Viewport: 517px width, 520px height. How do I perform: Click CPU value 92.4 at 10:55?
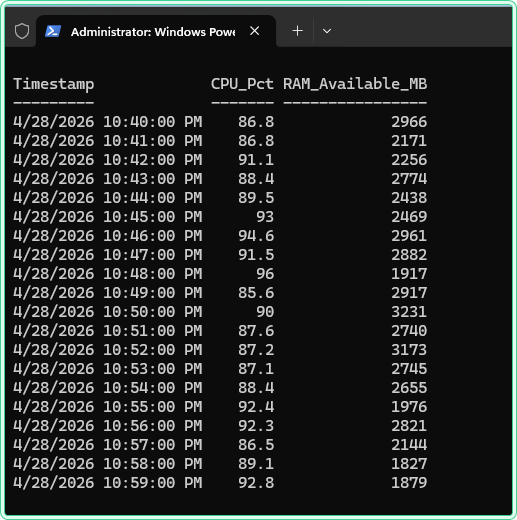click(256, 407)
